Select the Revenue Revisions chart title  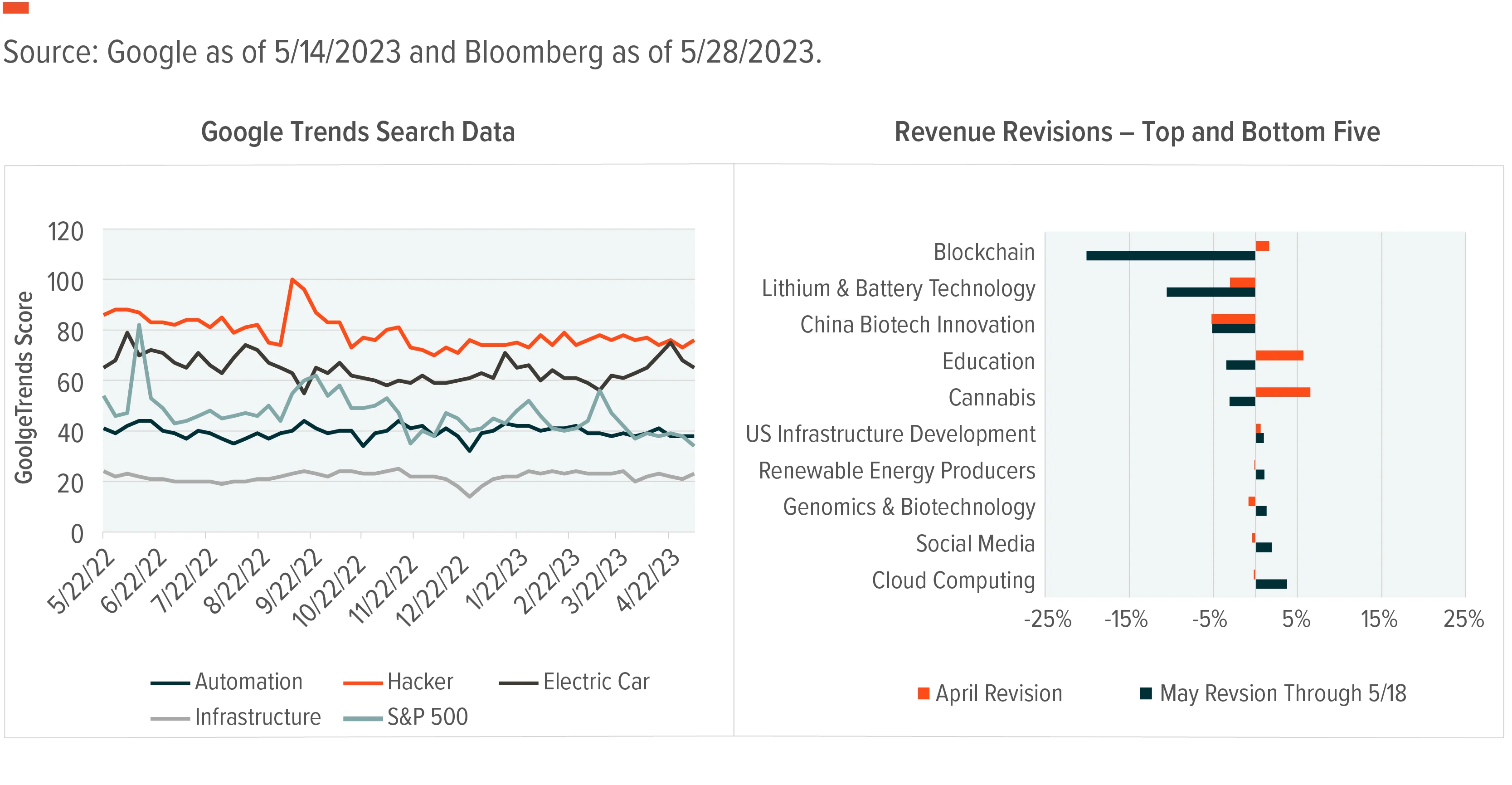1137,132
